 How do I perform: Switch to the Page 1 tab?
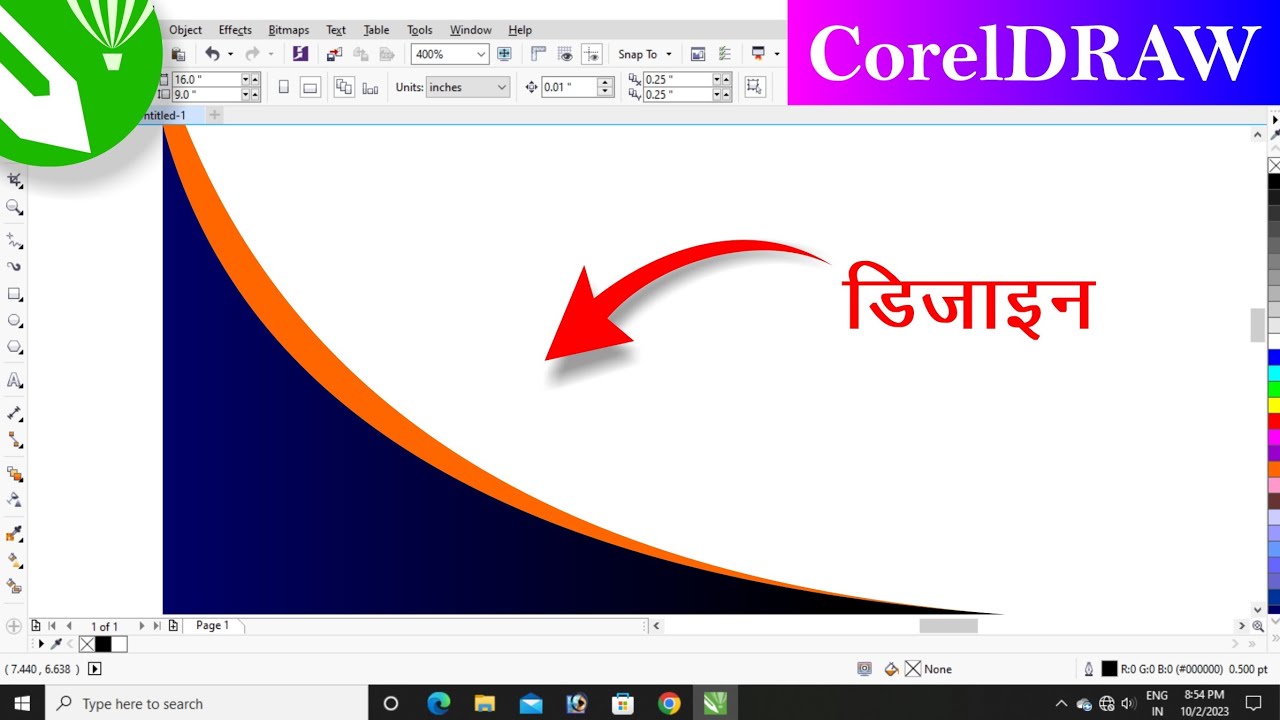[x=212, y=626]
